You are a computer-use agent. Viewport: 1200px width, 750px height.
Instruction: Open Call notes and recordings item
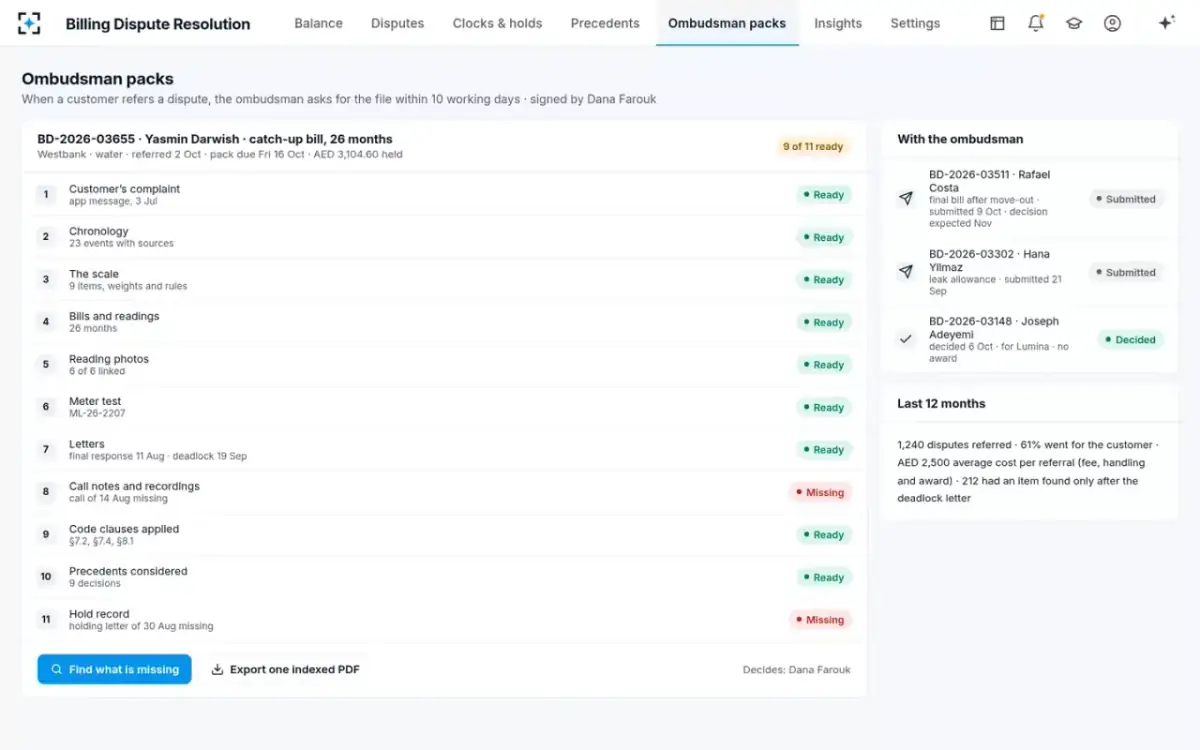coord(444,492)
